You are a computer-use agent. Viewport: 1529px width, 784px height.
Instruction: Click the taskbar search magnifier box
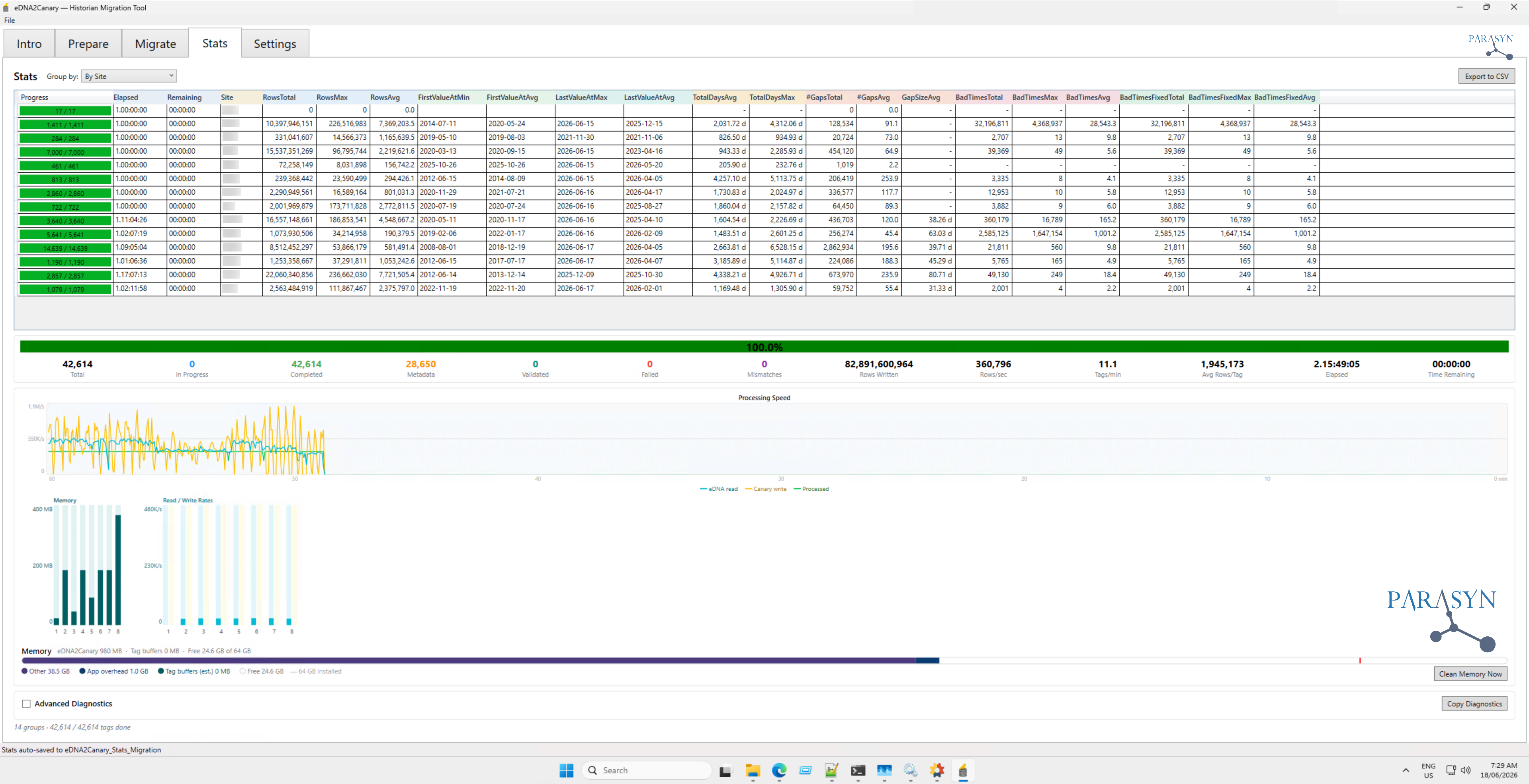pyautogui.click(x=646, y=770)
